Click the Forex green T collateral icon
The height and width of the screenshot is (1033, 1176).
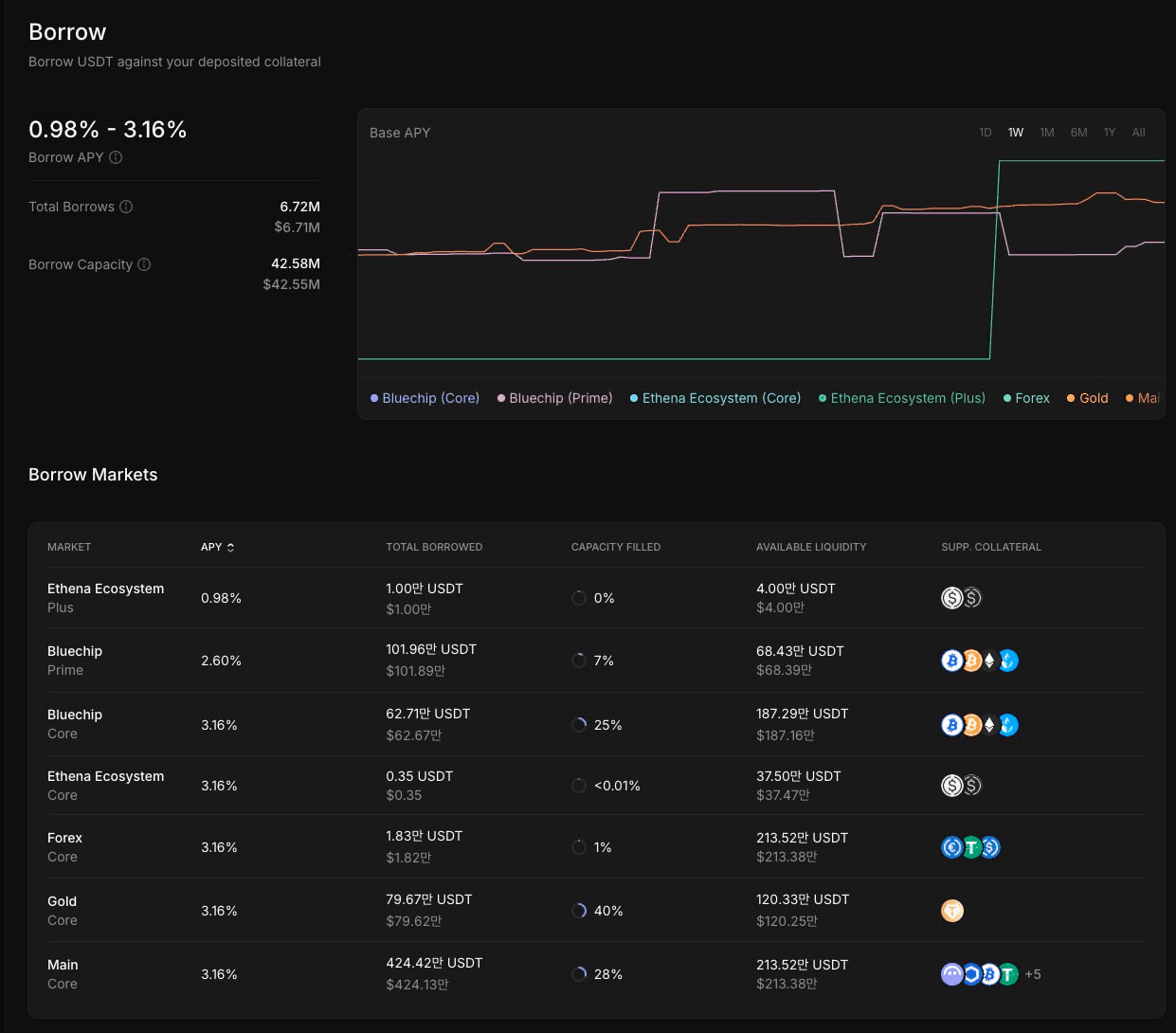pos(971,847)
